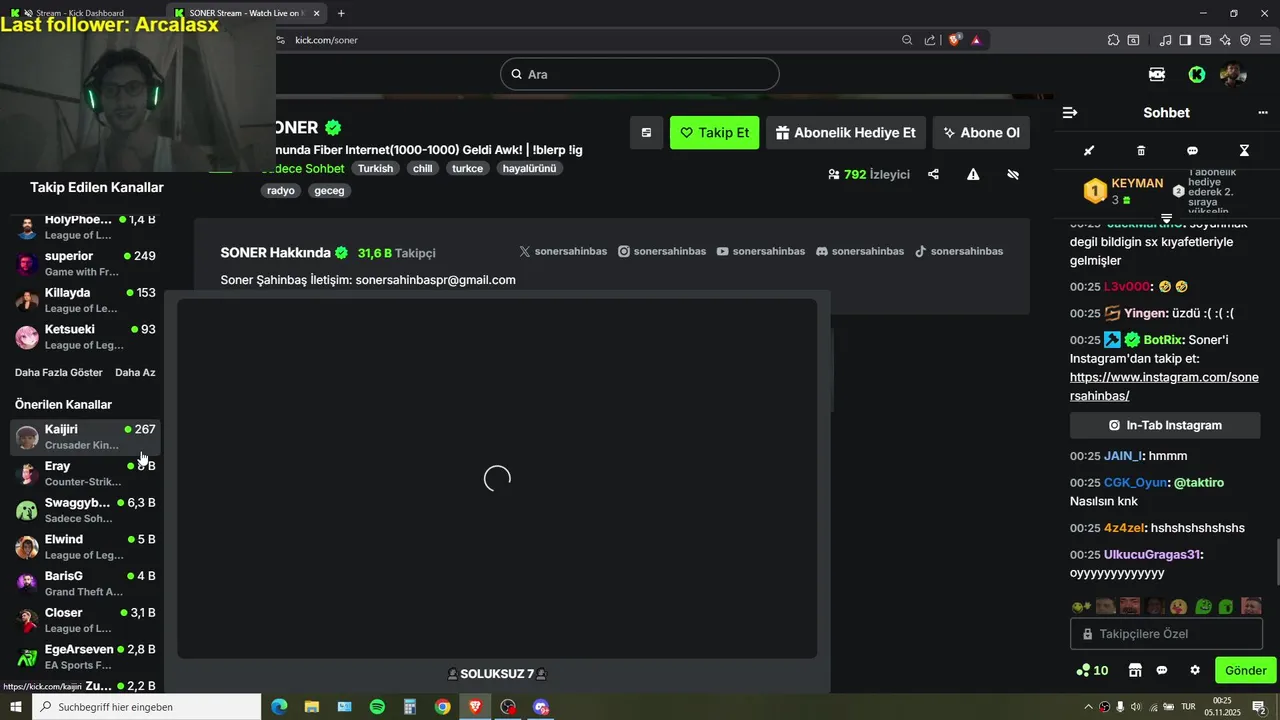
Task: Open the Elwind channel in sidebar
Action: tap(85, 547)
